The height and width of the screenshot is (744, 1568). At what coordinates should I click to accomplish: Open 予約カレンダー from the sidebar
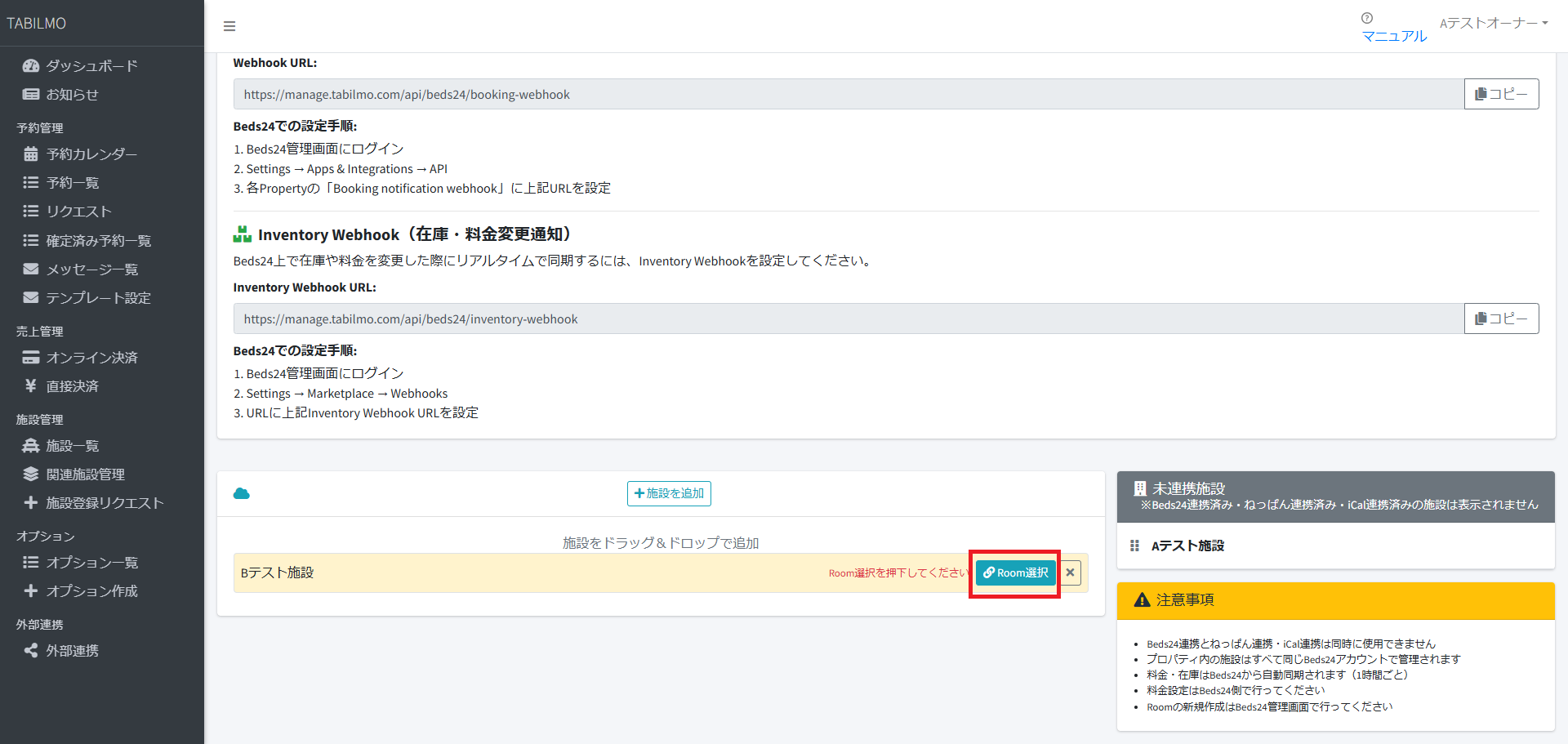91,154
